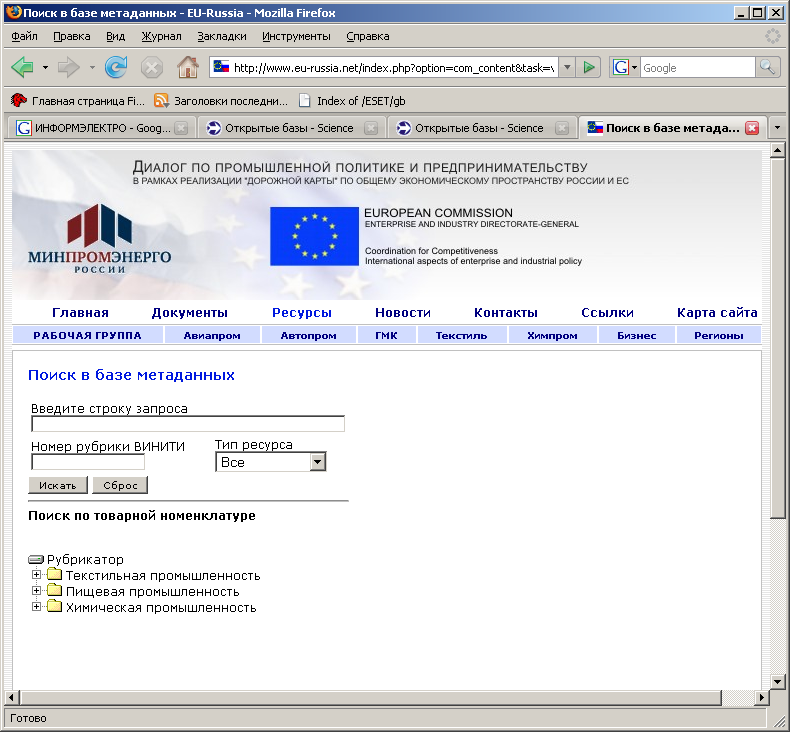Open the Химпром section link
The width and height of the screenshot is (790, 732).
coord(552,336)
